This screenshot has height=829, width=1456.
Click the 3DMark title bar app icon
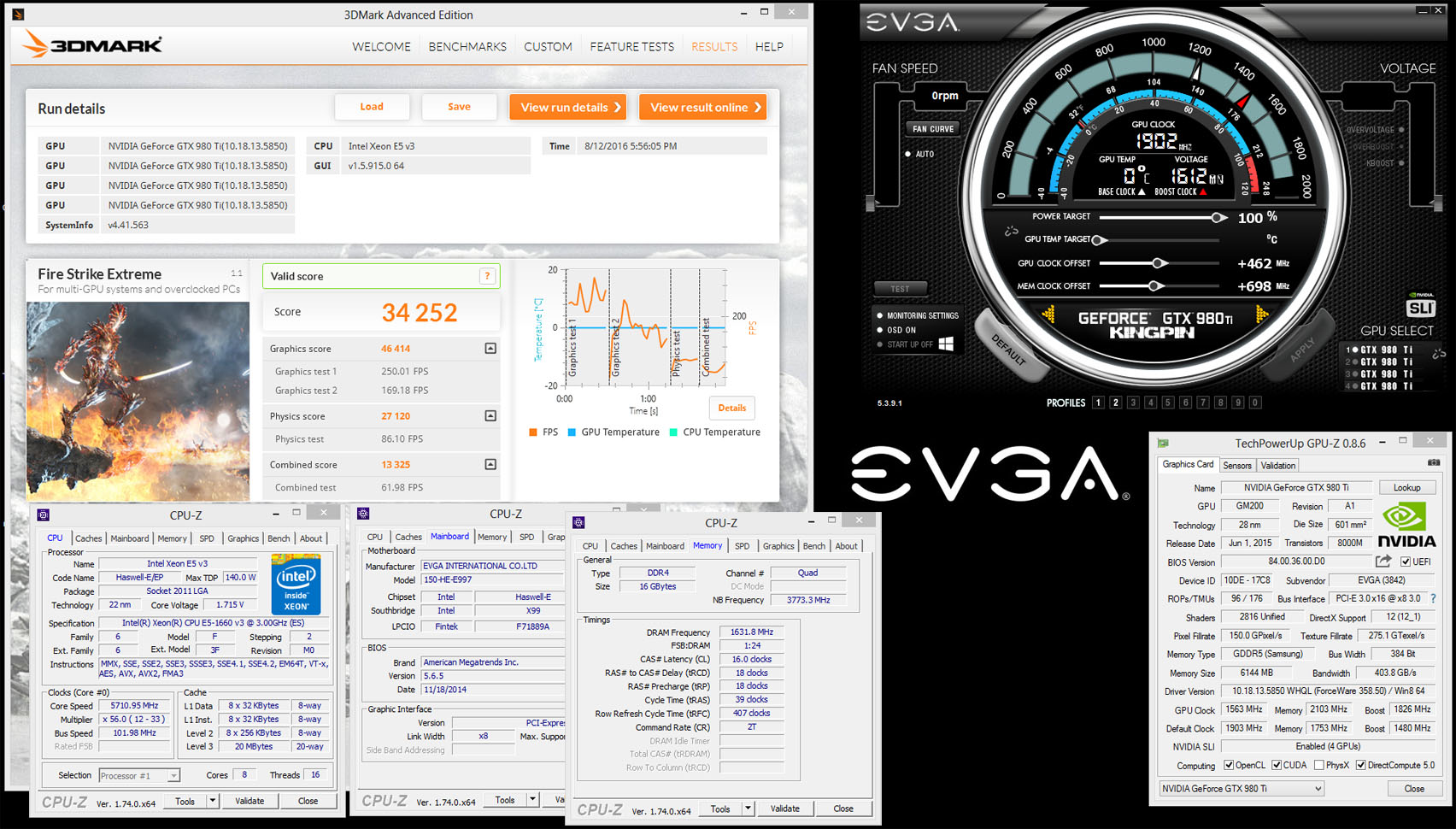click(x=18, y=14)
